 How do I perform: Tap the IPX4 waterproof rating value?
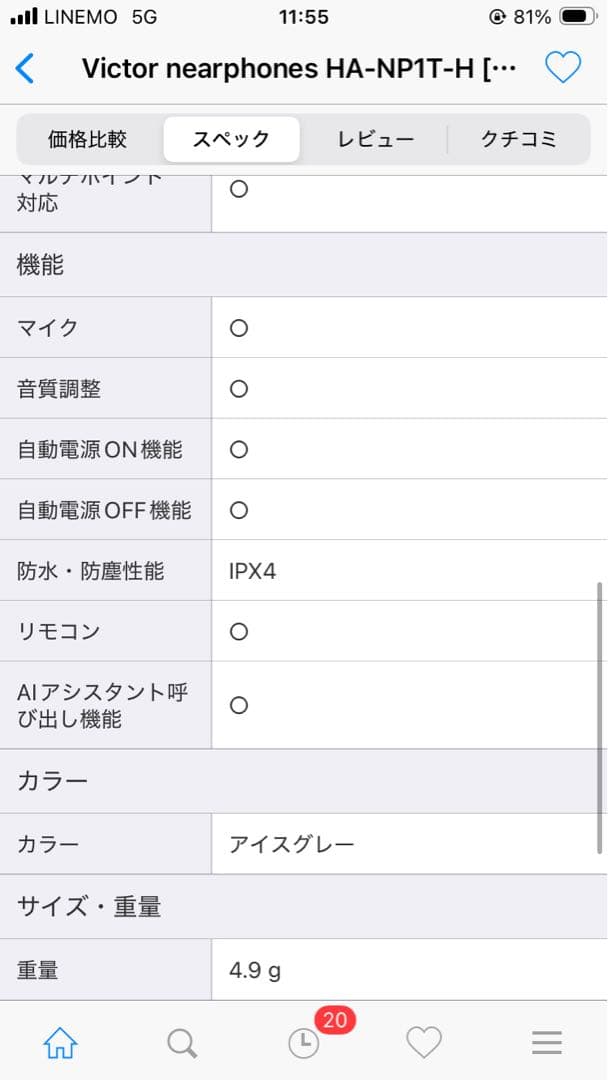coord(253,570)
